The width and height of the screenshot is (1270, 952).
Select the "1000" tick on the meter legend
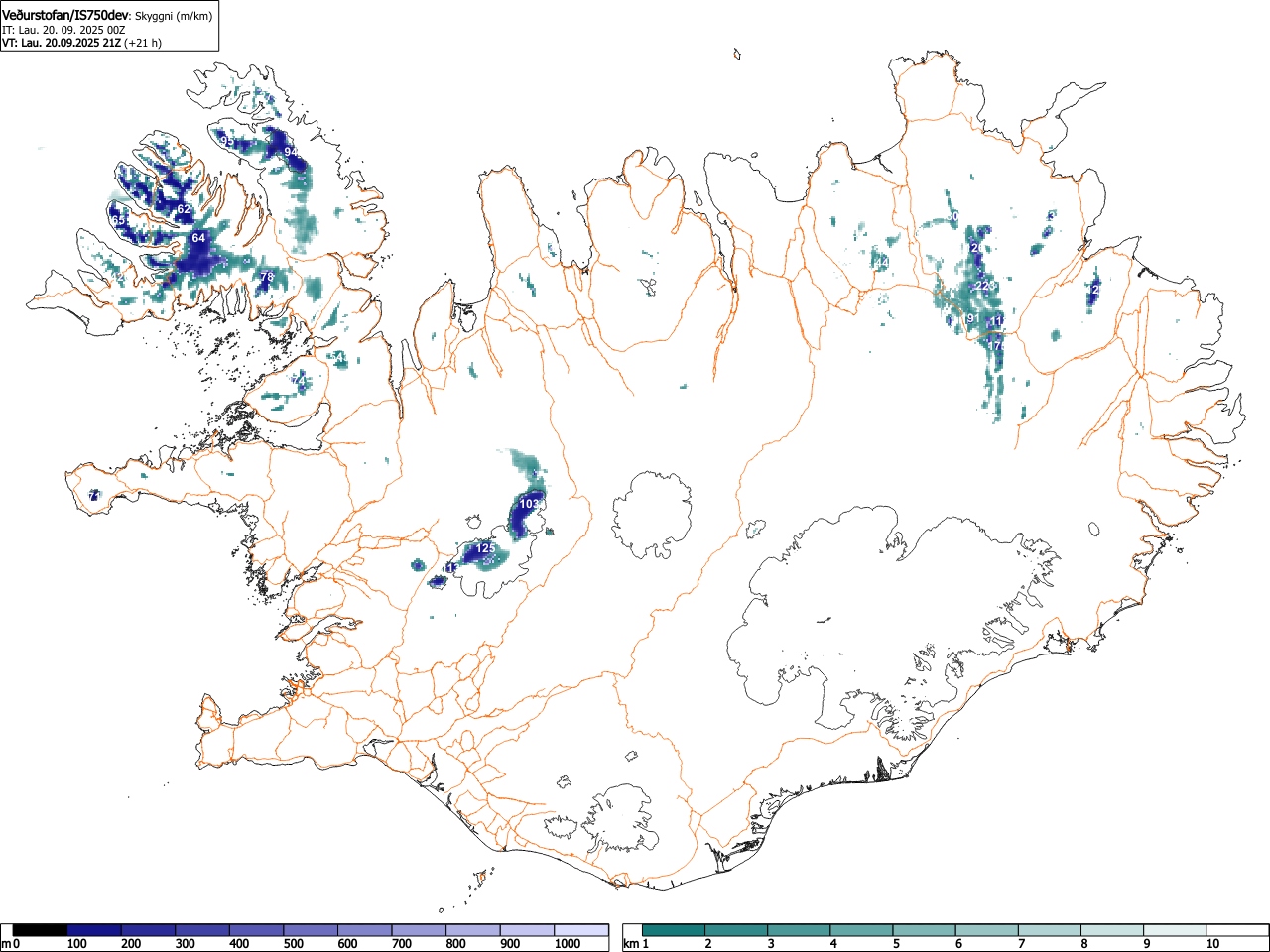567,944
